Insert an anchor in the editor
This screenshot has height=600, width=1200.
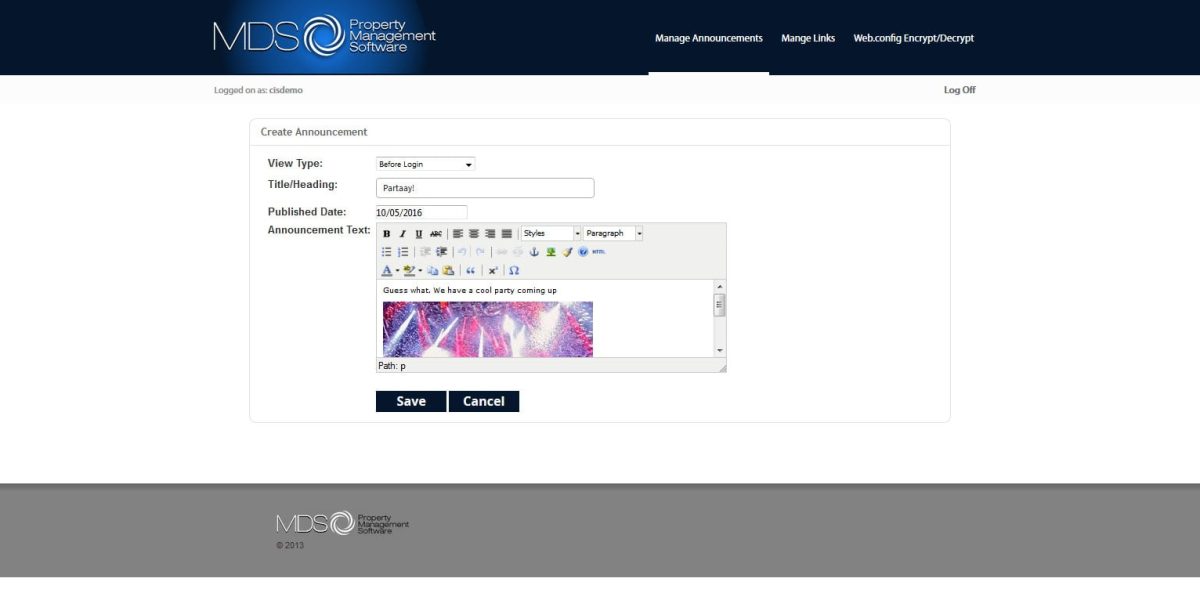pyautogui.click(x=533, y=251)
